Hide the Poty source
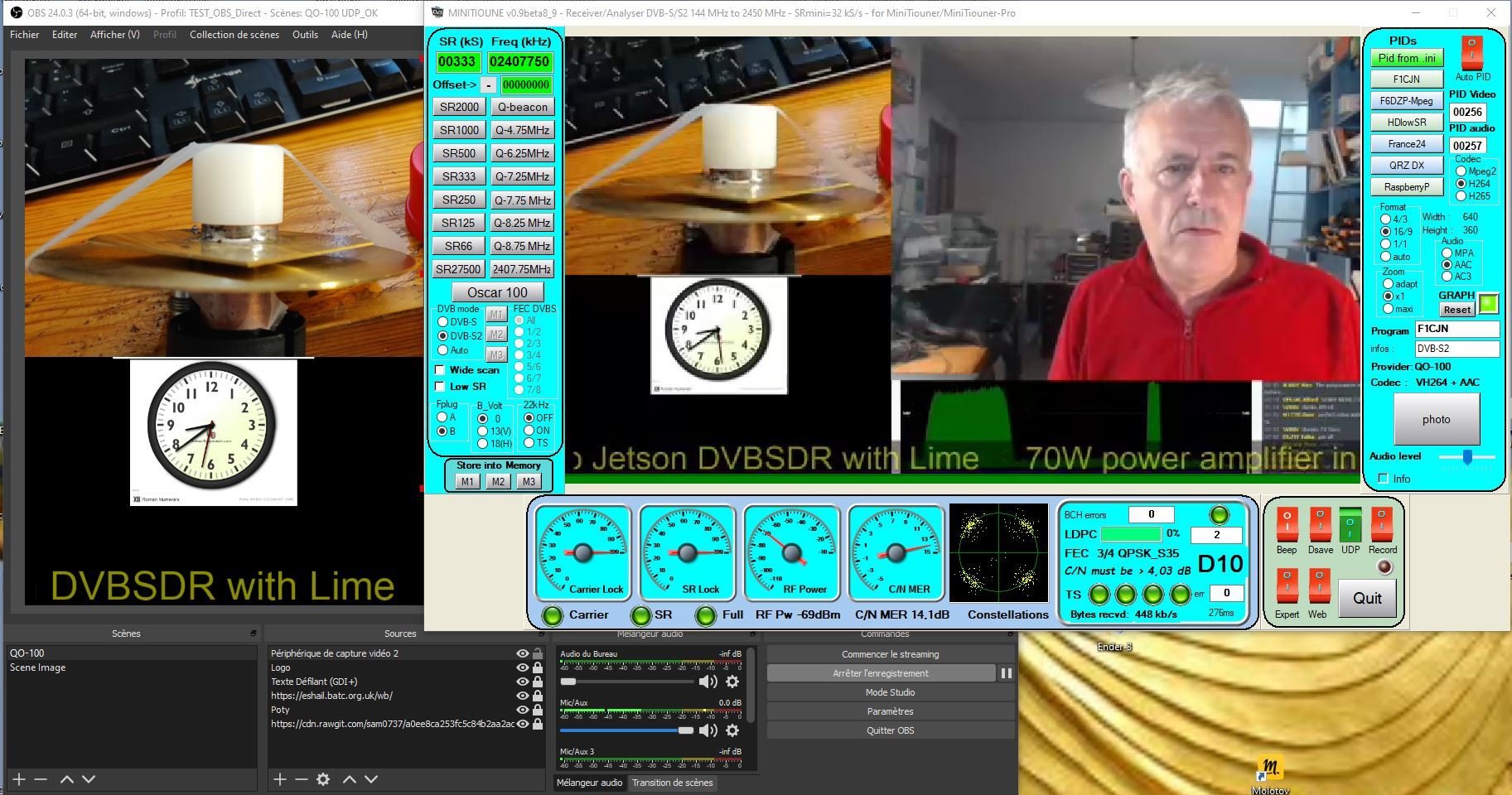Screen dimensions: 1512x795 point(523,710)
